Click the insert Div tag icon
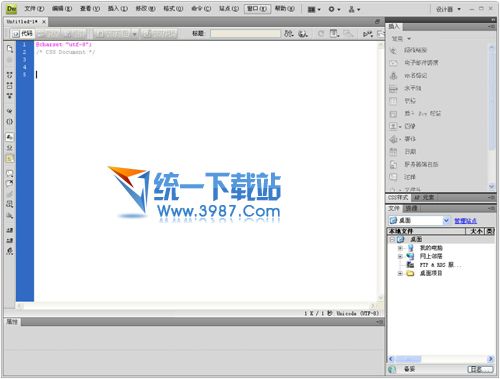This screenshot has height=379, width=500. tap(393, 114)
